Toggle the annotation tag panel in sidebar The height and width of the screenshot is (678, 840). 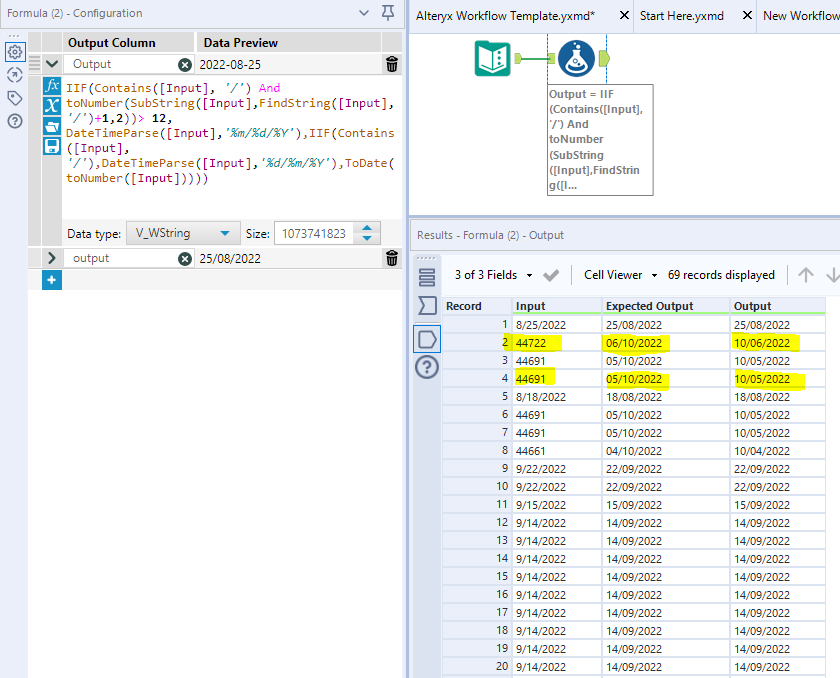[x=14, y=96]
